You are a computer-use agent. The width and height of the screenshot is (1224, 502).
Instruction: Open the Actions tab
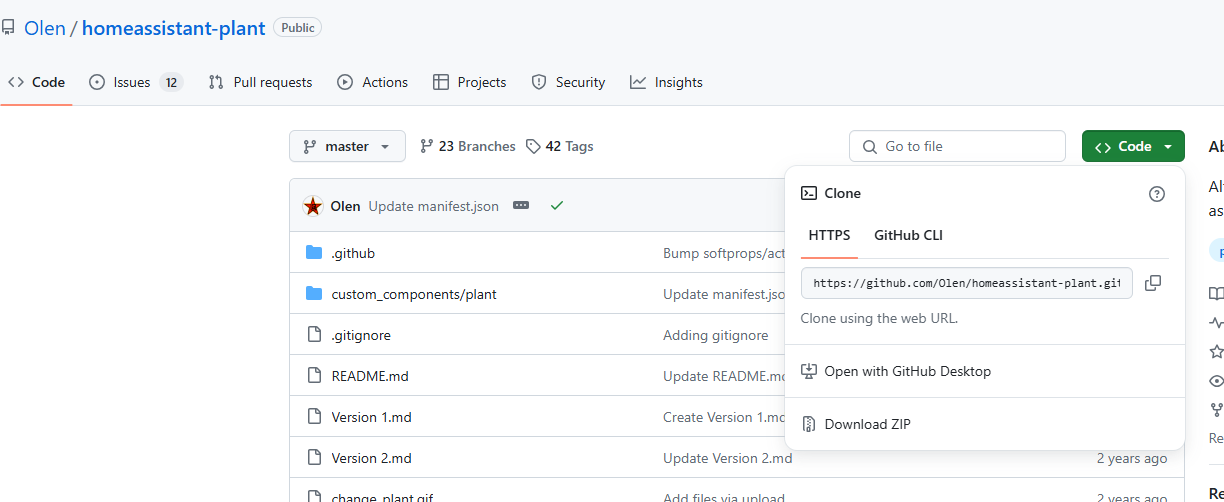click(x=373, y=82)
